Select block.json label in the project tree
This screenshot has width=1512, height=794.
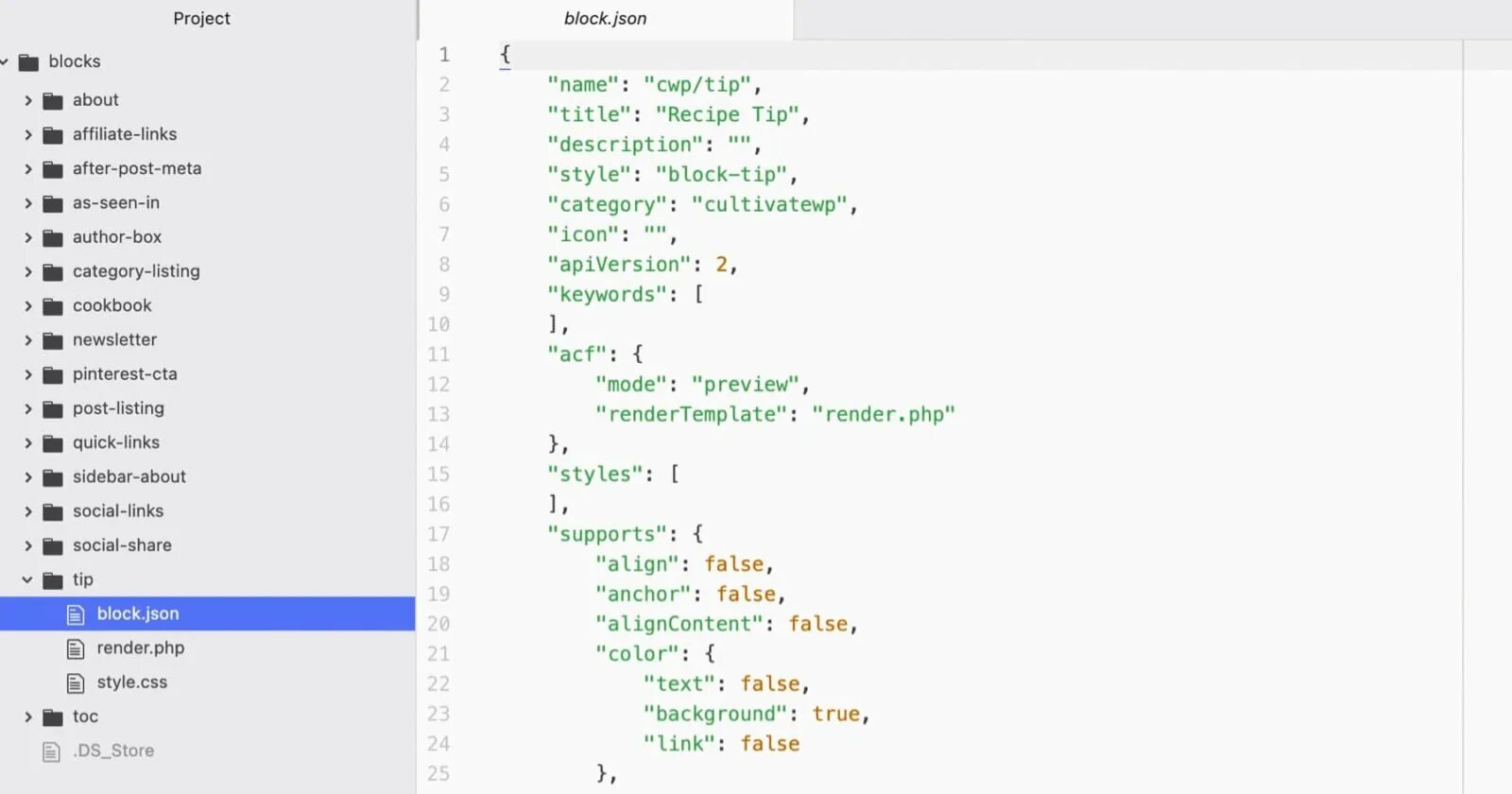(138, 613)
